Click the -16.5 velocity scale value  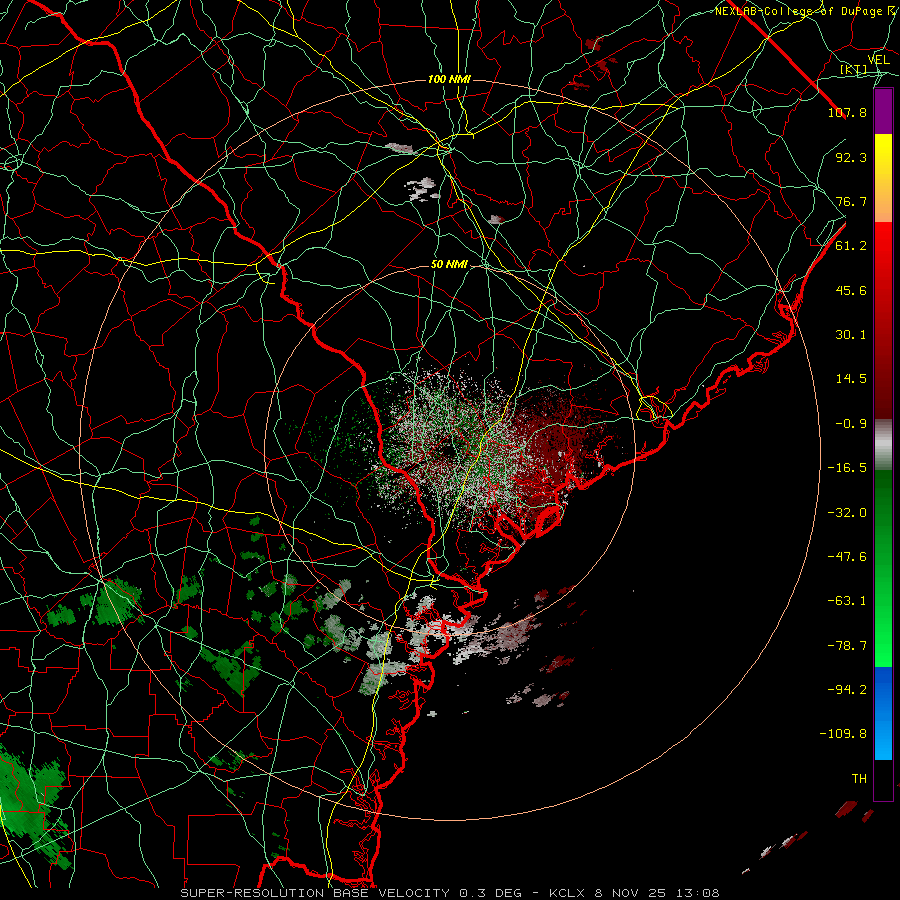(x=847, y=468)
